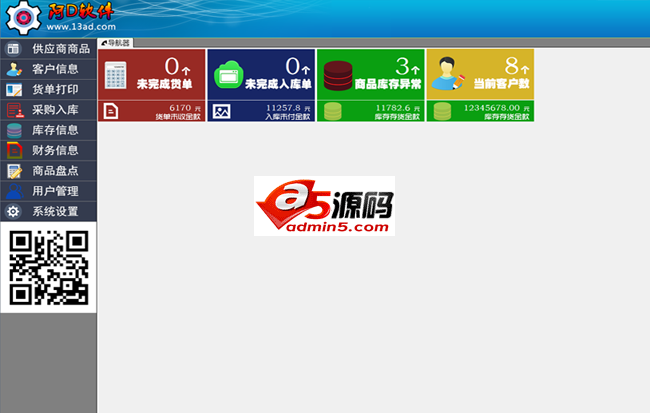The width and height of the screenshot is (650, 413).
Task: Open the 供应商商品 sidebar icon
Action: (x=13, y=49)
